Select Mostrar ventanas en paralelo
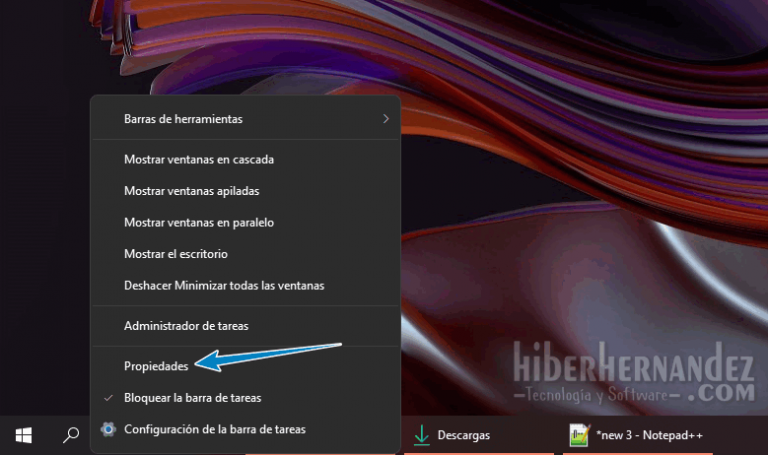Viewport: 768px width, 455px height. coord(199,222)
